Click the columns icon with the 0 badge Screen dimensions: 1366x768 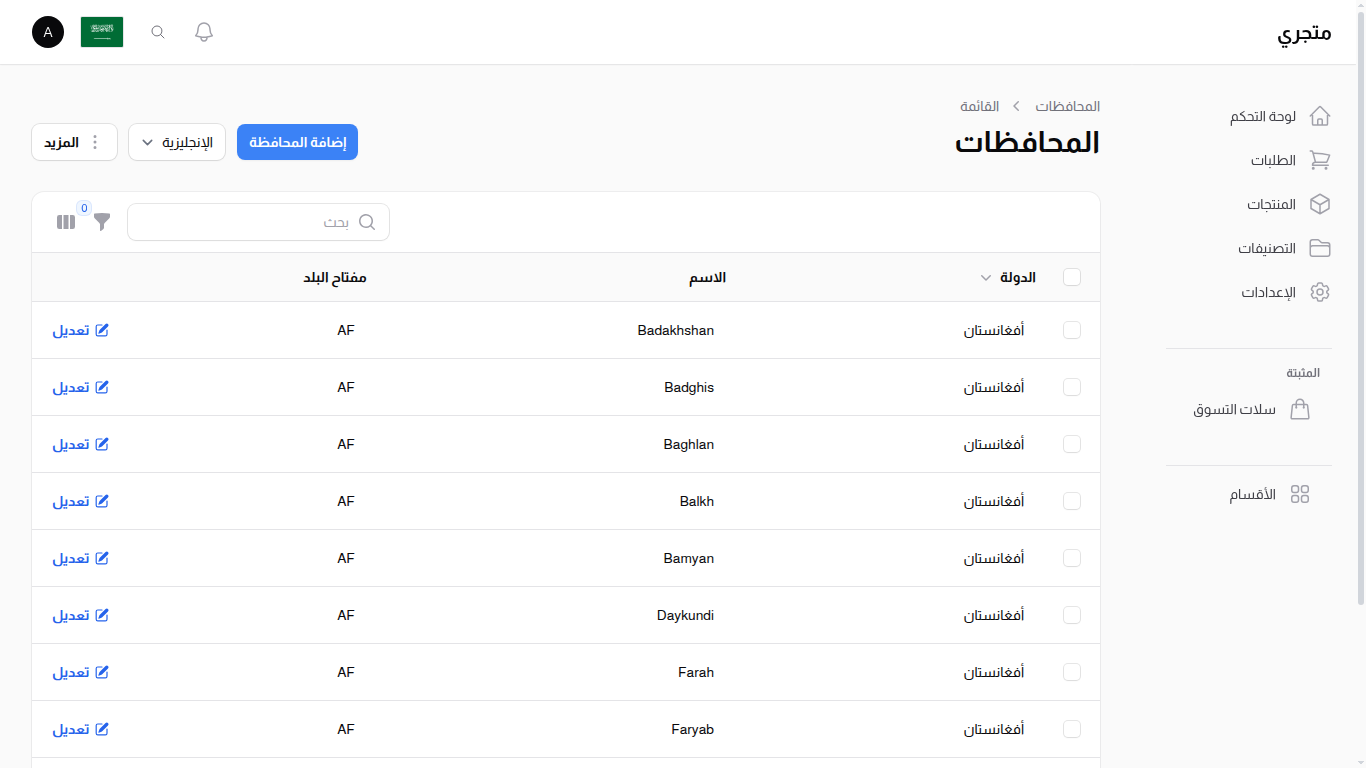pyautogui.click(x=66, y=222)
